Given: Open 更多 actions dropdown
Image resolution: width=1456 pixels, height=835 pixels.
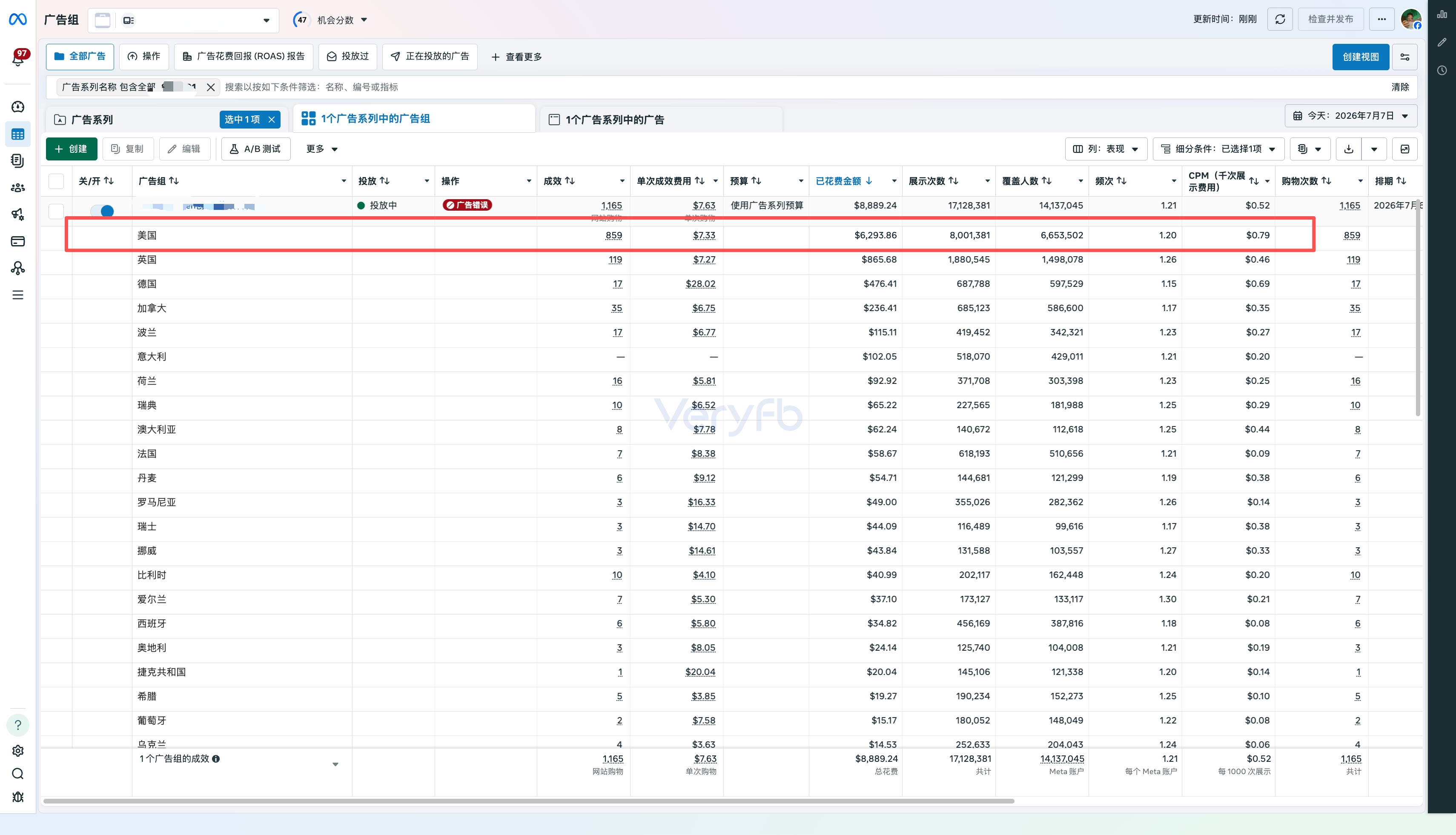Looking at the screenshot, I should click(x=321, y=149).
